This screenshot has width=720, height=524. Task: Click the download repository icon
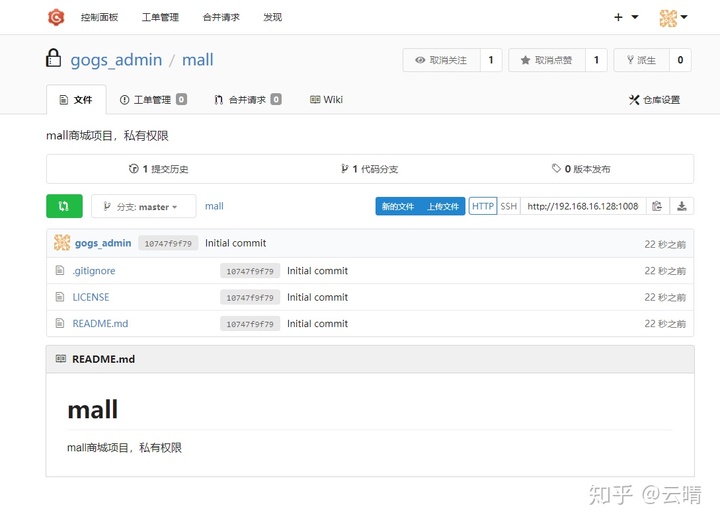click(682, 206)
